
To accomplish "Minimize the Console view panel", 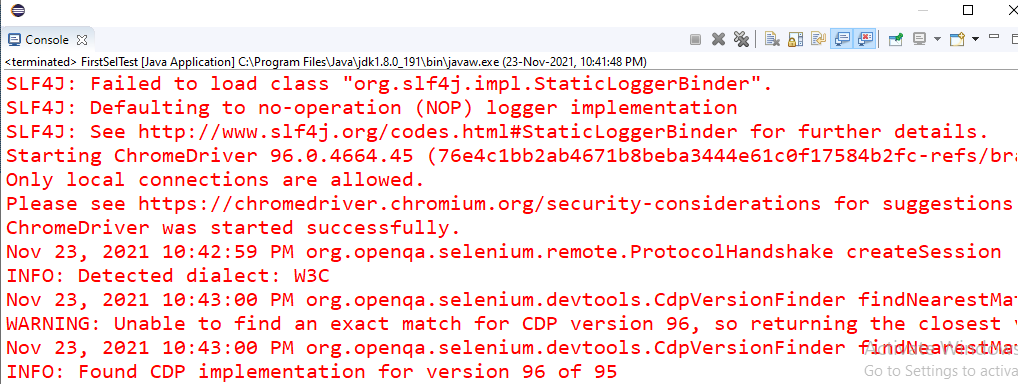I will 993,36.
